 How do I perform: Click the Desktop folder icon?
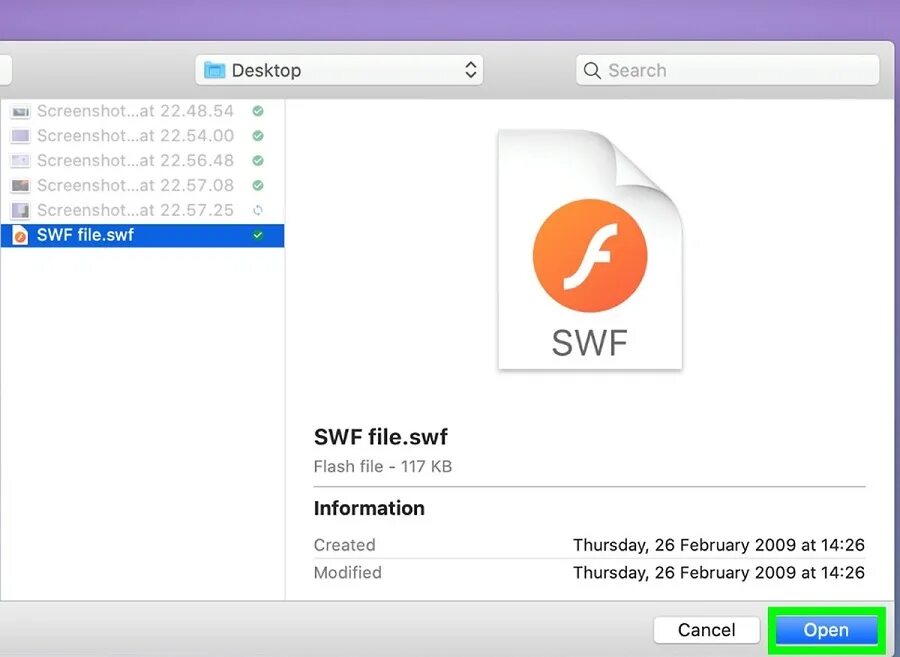215,70
